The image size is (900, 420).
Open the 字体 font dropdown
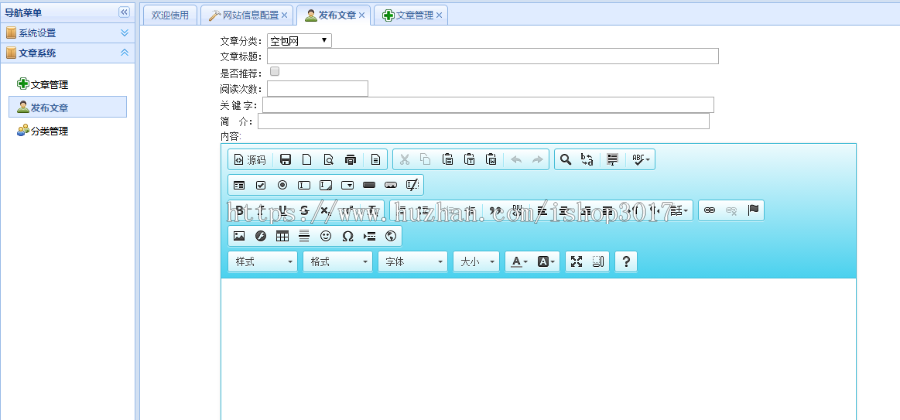[411, 261]
